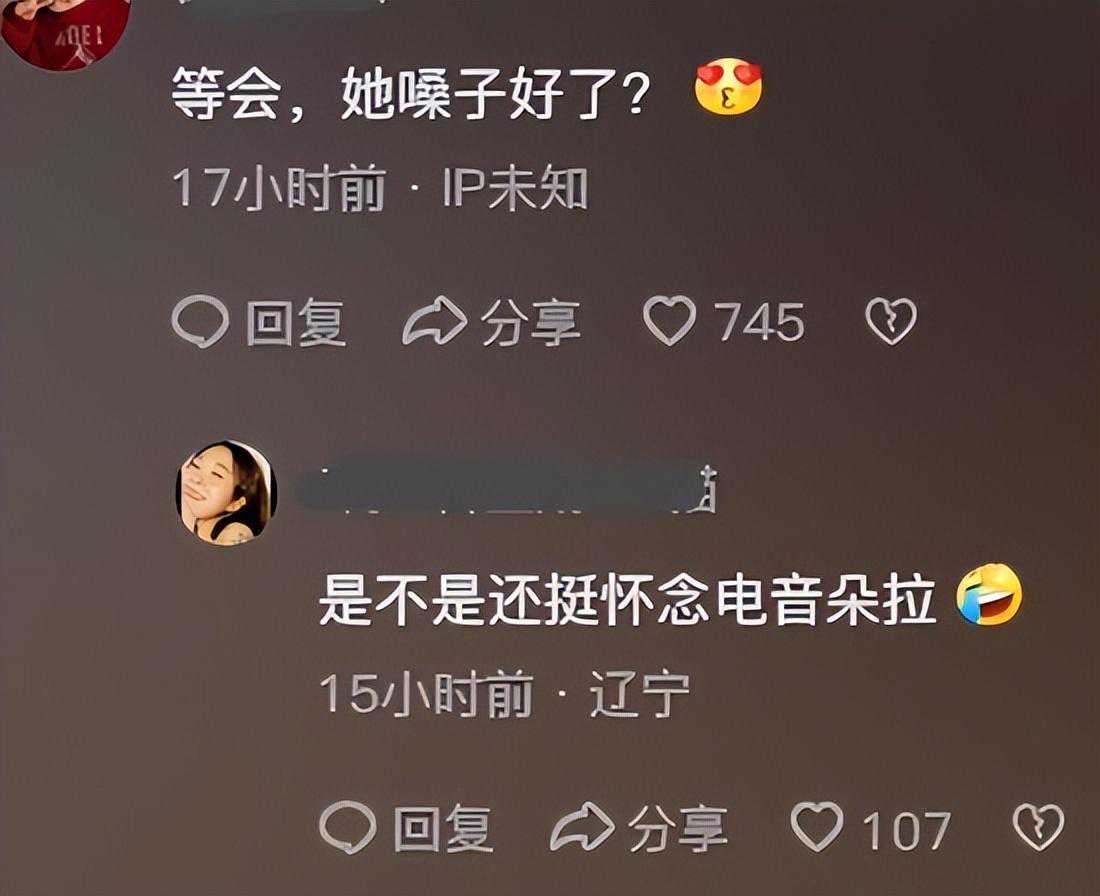Click the 745 like count number
The width and height of the screenshot is (1100, 896).
(x=760, y=322)
